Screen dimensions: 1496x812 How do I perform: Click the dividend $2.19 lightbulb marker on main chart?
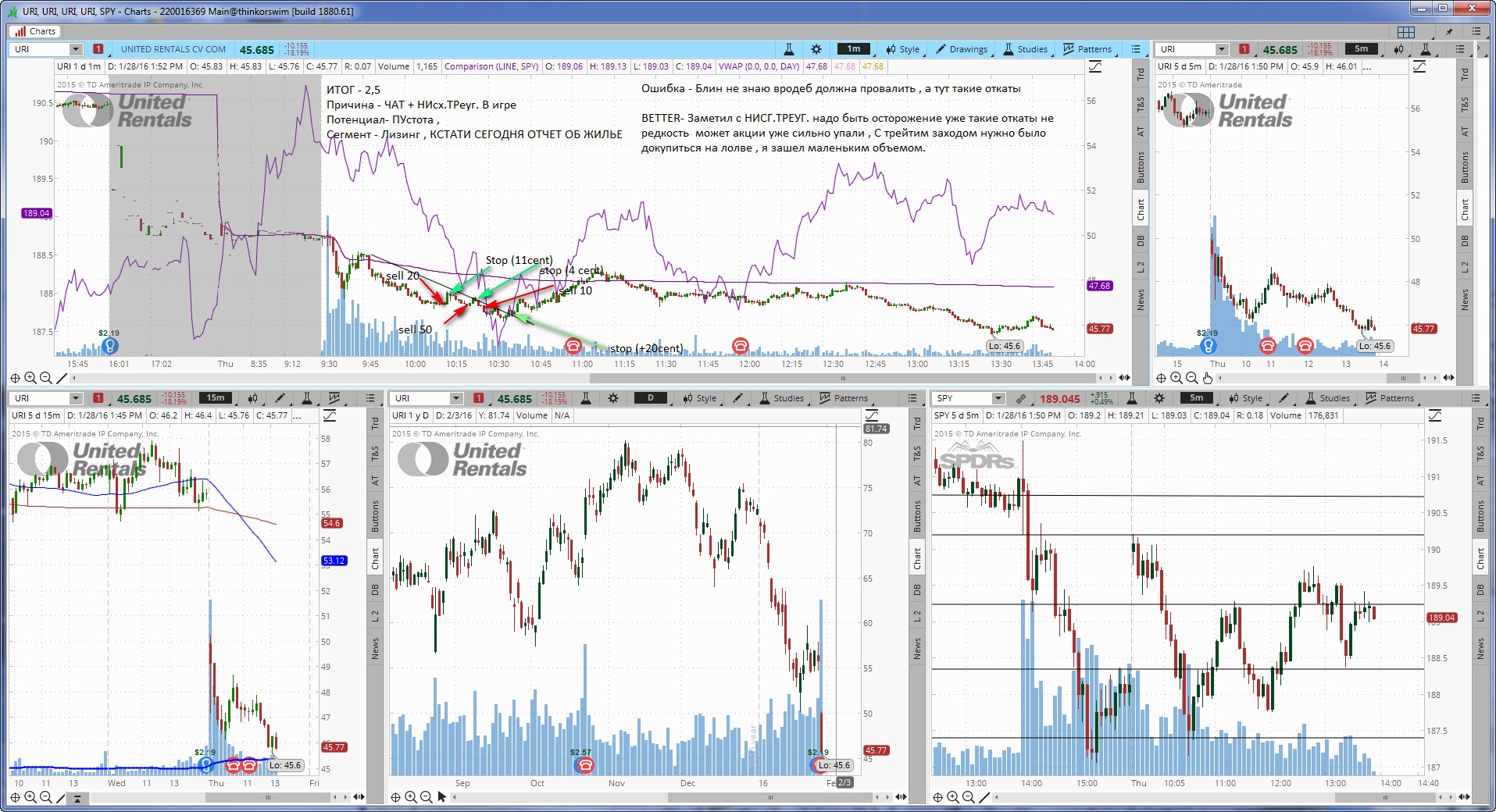point(109,345)
